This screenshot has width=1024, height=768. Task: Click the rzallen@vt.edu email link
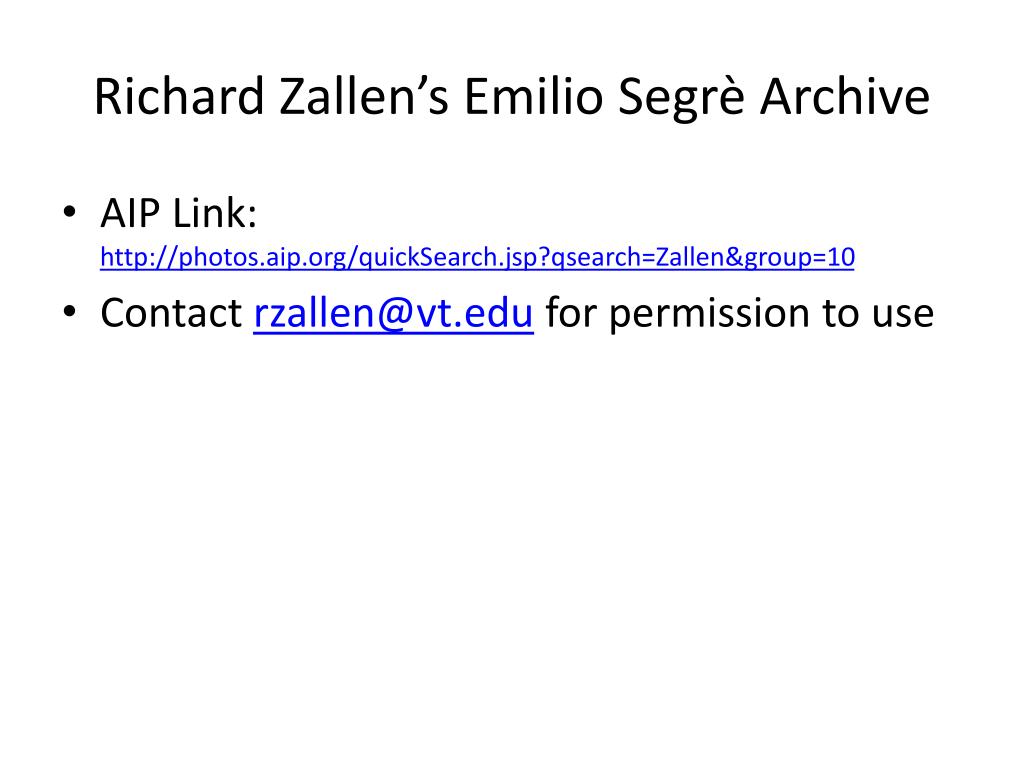(394, 313)
